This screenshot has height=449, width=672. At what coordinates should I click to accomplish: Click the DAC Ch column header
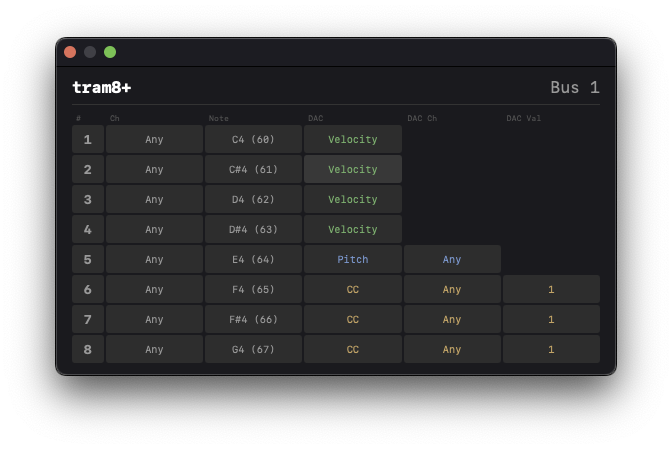(422, 118)
